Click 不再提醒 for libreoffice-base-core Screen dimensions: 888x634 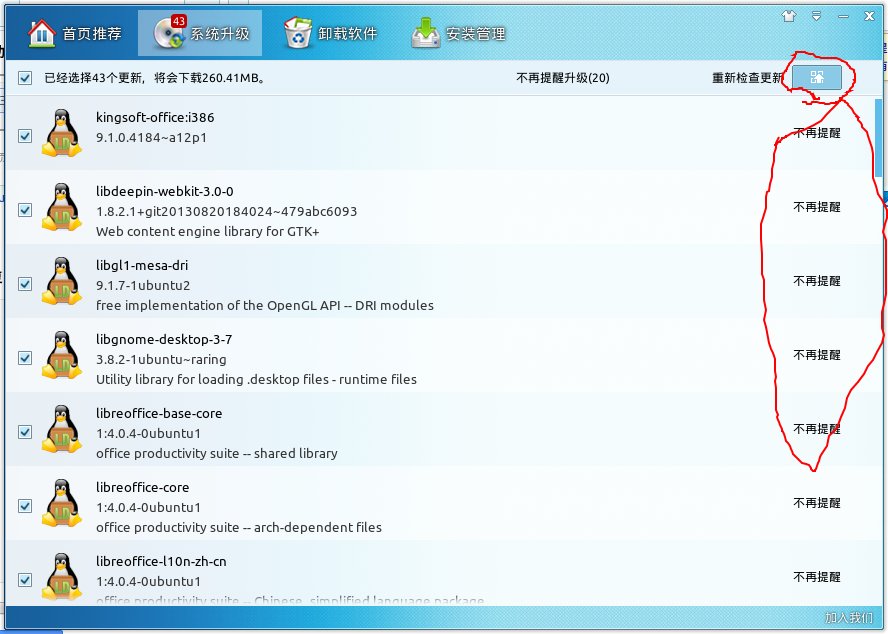tap(817, 429)
